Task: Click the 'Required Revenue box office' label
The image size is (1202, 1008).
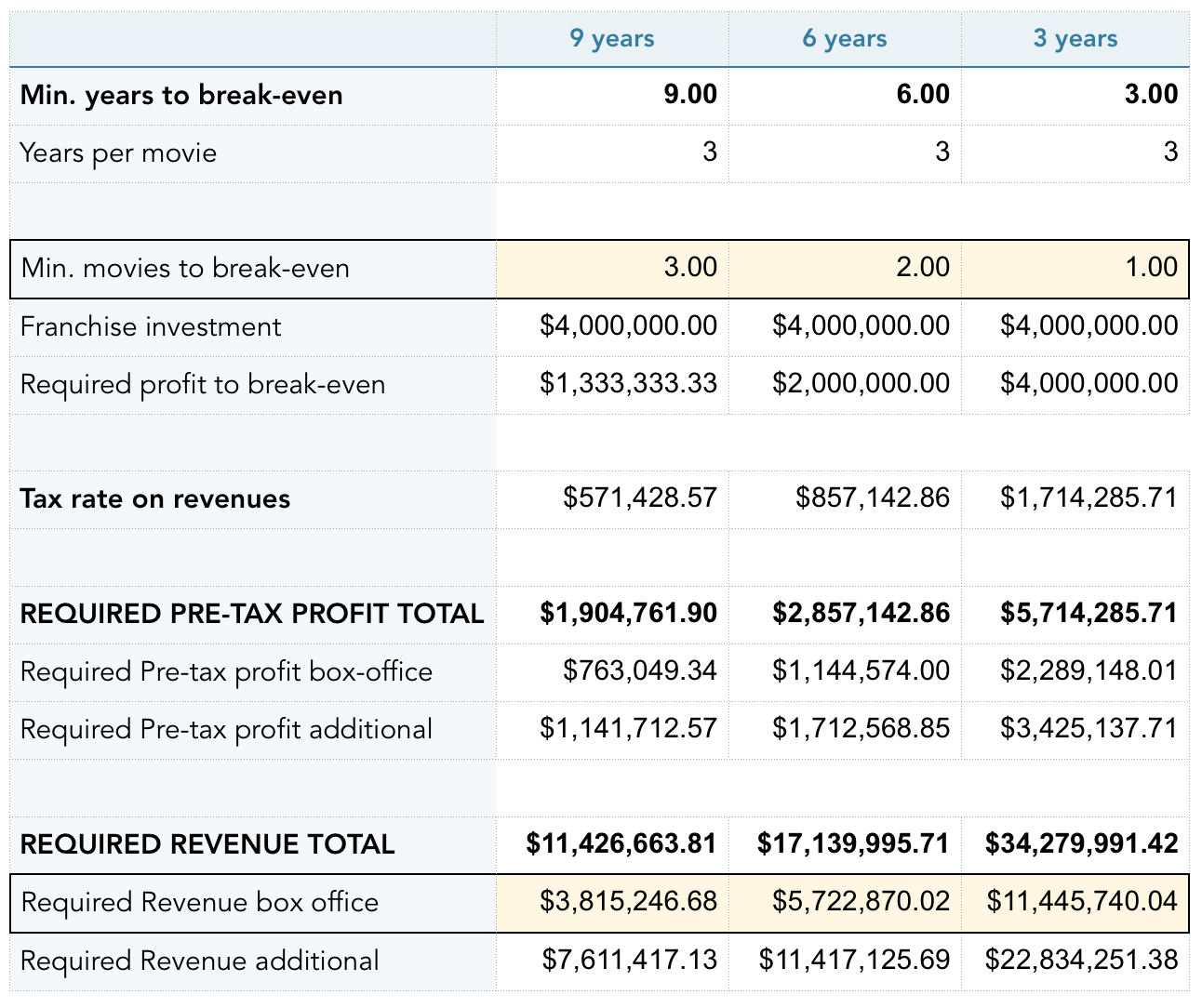Action: point(199,903)
